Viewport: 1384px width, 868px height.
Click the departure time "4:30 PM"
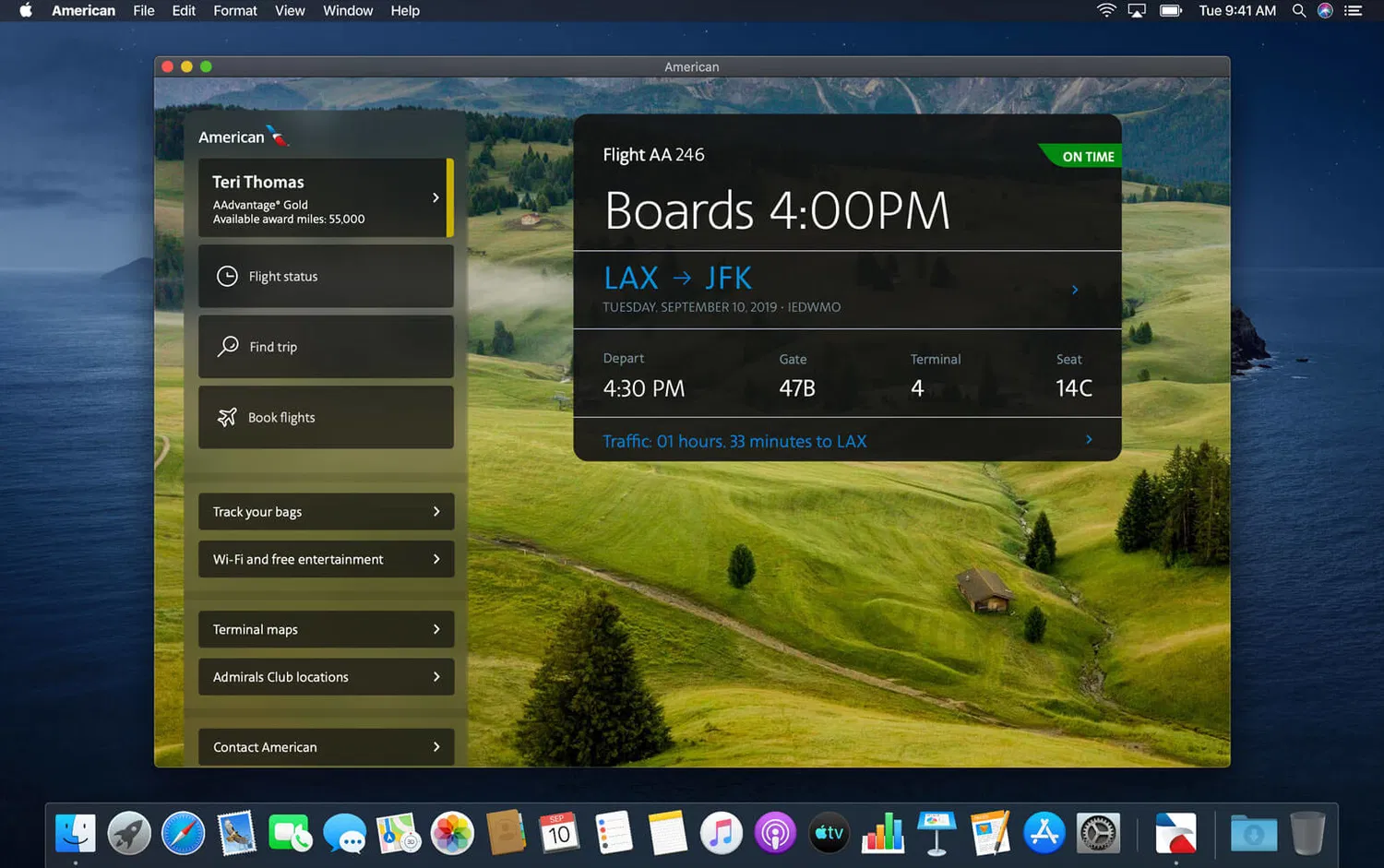coord(644,388)
